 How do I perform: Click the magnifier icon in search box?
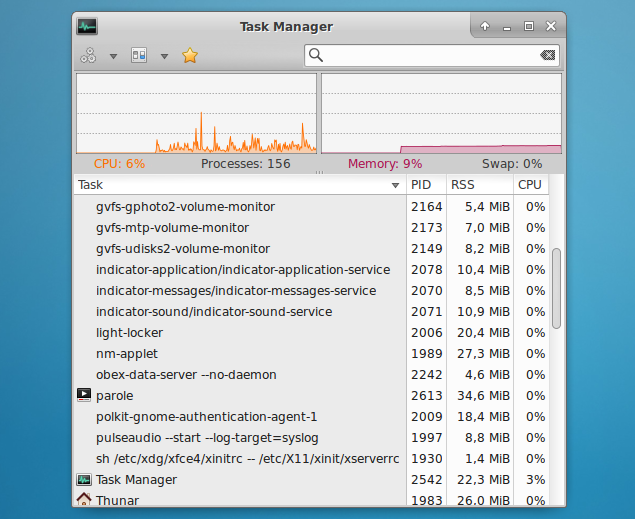click(316, 55)
